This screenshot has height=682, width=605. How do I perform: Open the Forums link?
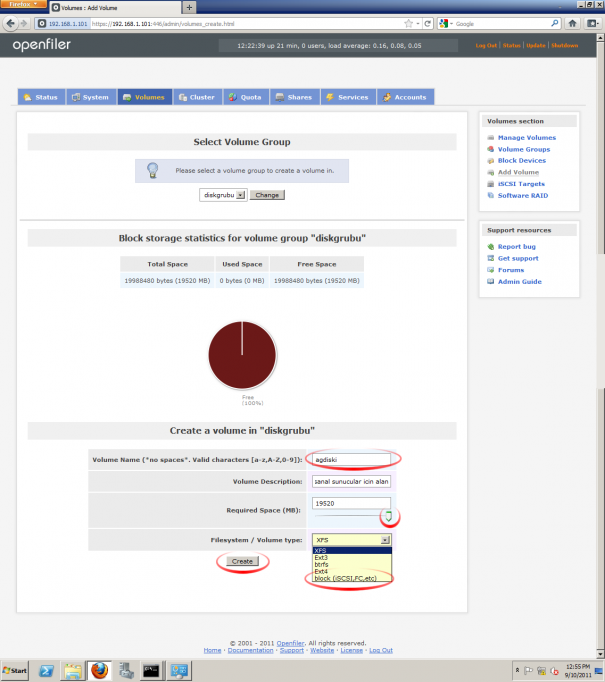point(511,270)
